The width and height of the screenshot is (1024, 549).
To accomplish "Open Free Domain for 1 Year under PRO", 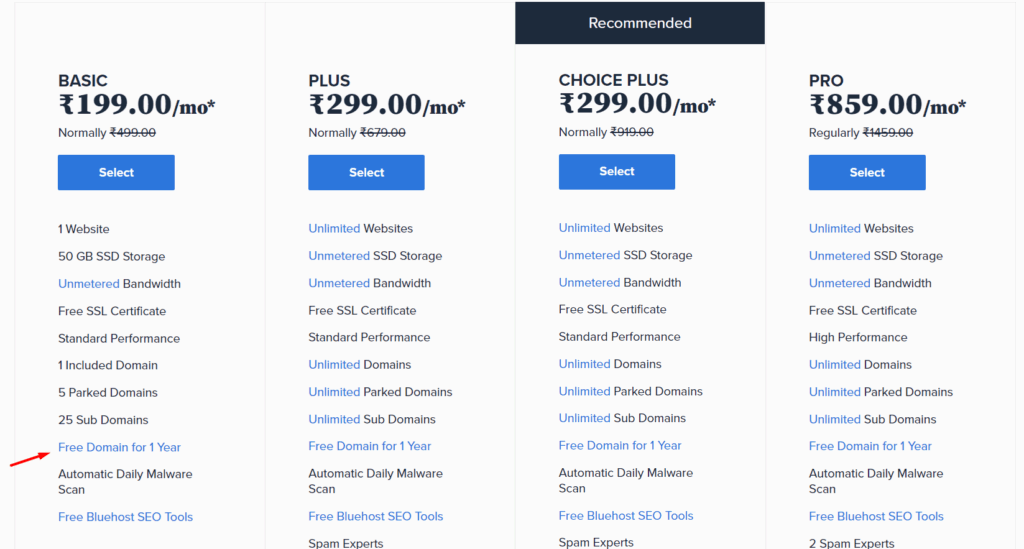I will [x=870, y=447].
